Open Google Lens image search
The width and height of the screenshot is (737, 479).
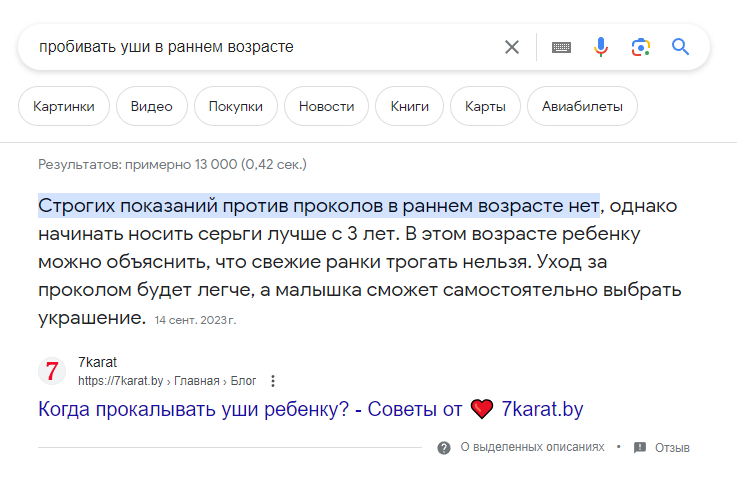(641, 47)
